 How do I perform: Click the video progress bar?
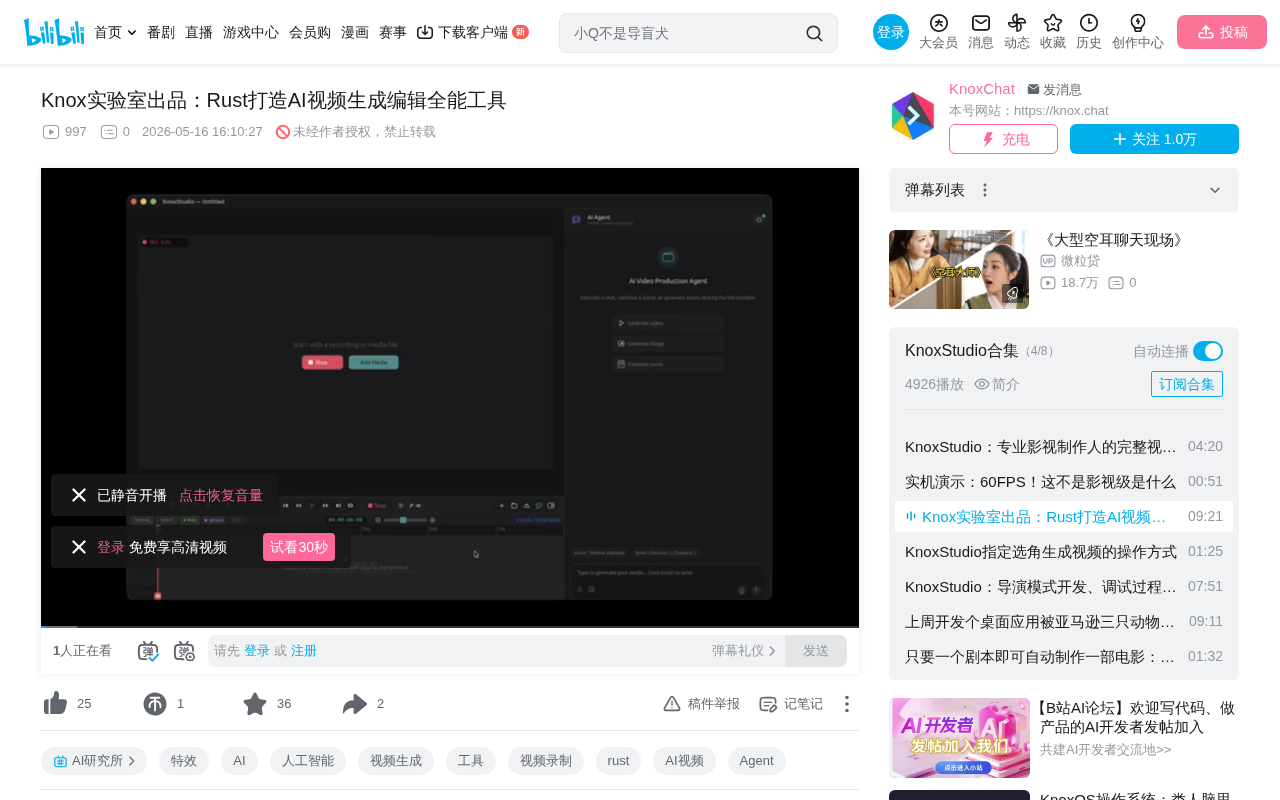click(450, 626)
